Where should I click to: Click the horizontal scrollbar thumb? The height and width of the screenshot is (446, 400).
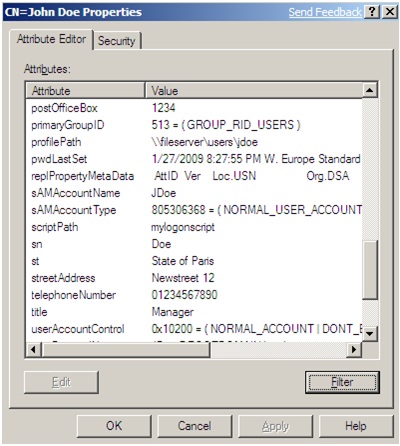coord(126,349)
